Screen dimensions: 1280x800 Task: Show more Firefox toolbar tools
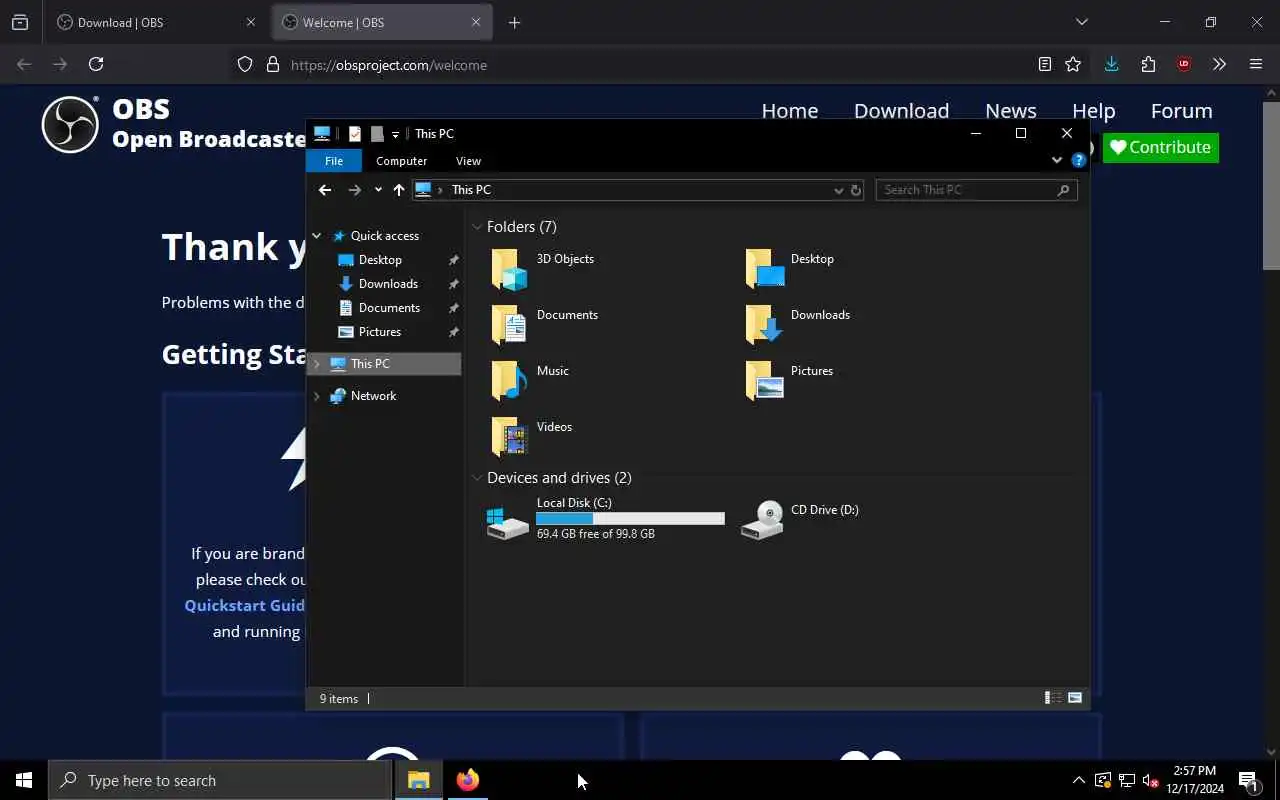(1219, 64)
